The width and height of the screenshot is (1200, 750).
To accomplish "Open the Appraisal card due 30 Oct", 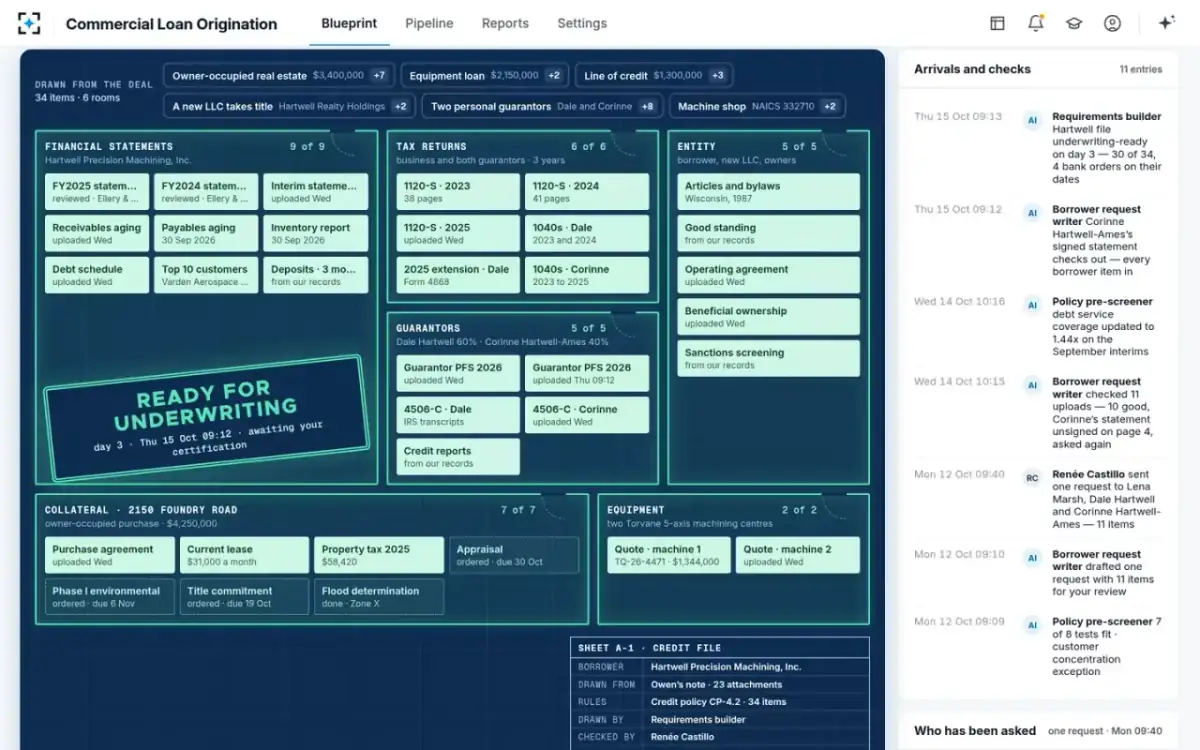I will [x=514, y=555].
